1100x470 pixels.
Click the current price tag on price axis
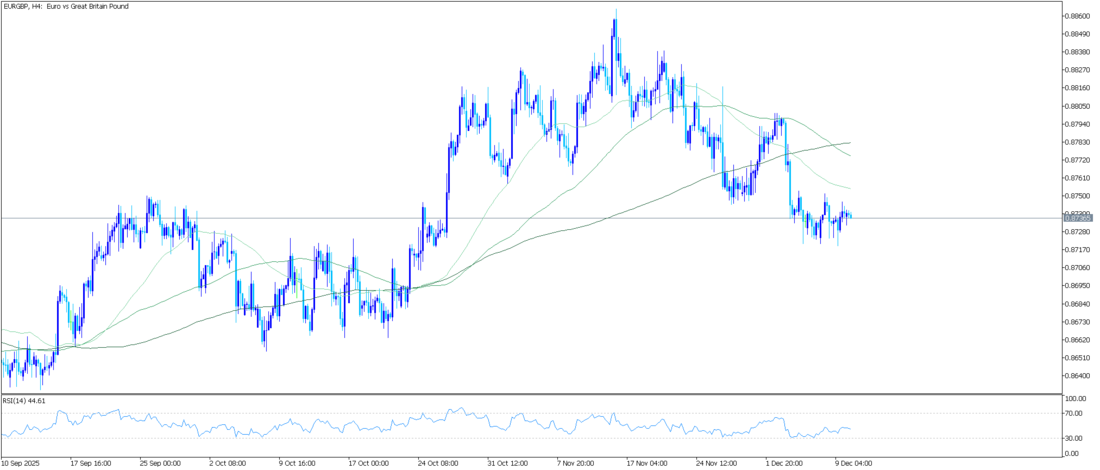[x=1076, y=217]
